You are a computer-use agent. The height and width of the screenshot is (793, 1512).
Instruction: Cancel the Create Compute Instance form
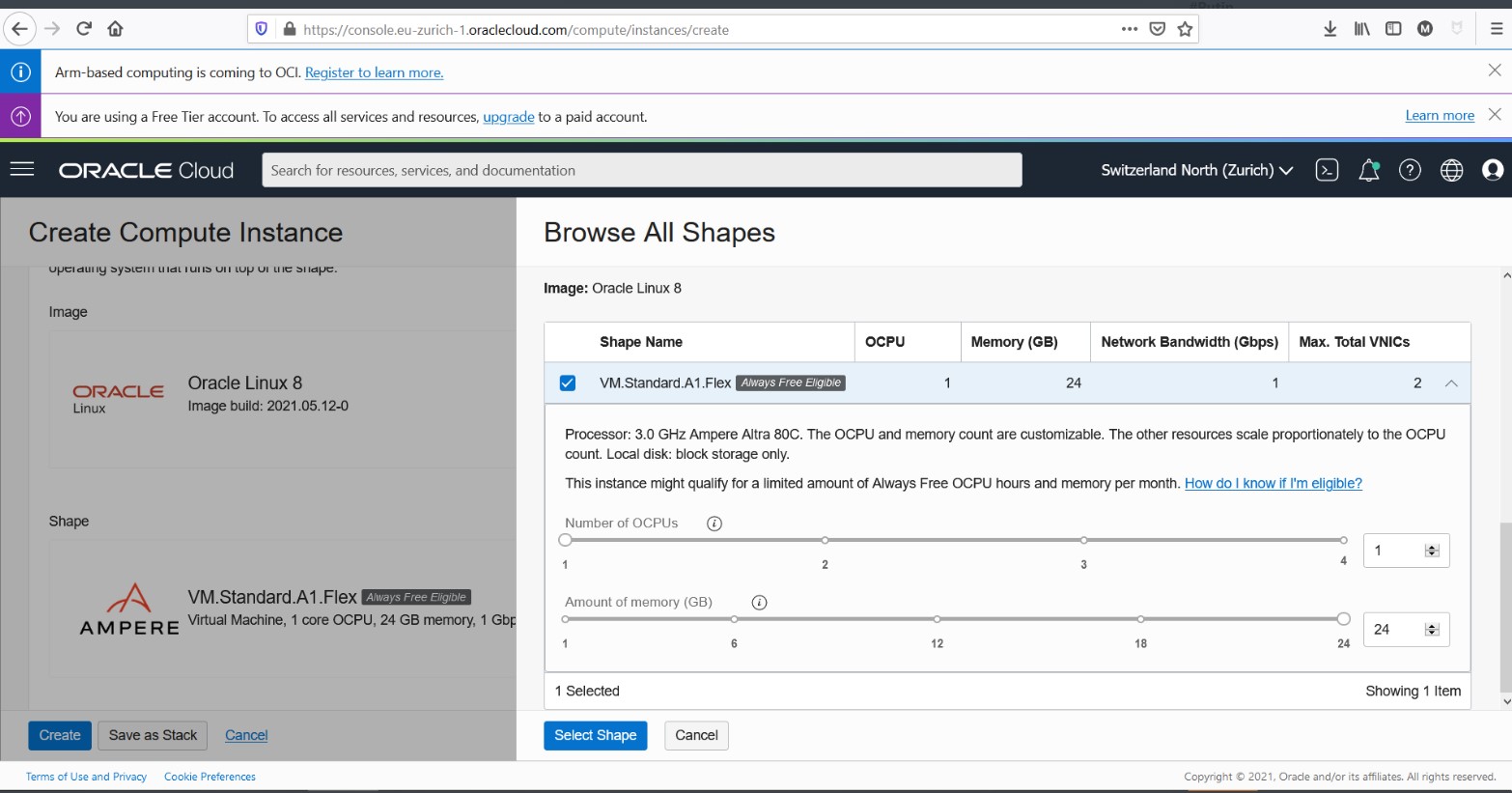[246, 735]
